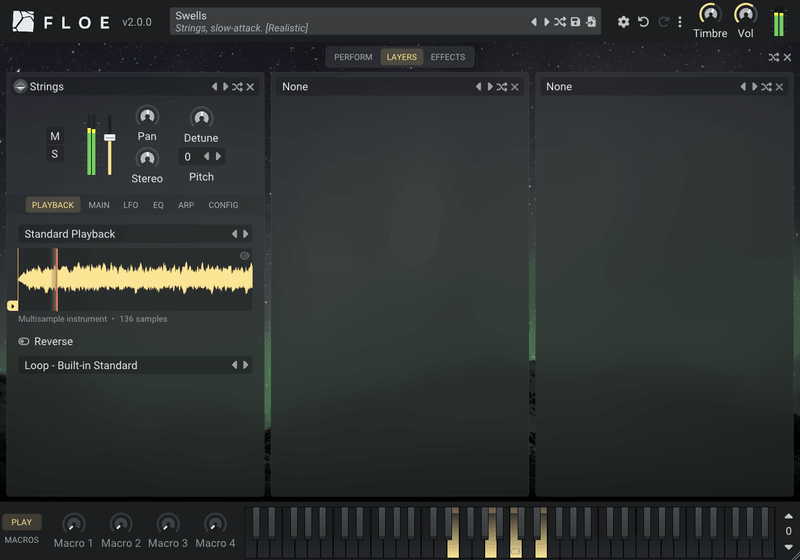
Task: Toggle waveform eye visibility icon
Action: (x=244, y=256)
